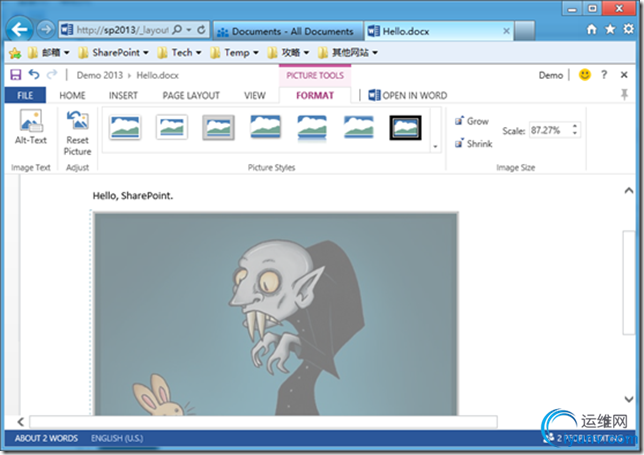Viewport: 644px width, 455px height.
Task: Click vertical scrollbar up arrow
Action: (628, 191)
